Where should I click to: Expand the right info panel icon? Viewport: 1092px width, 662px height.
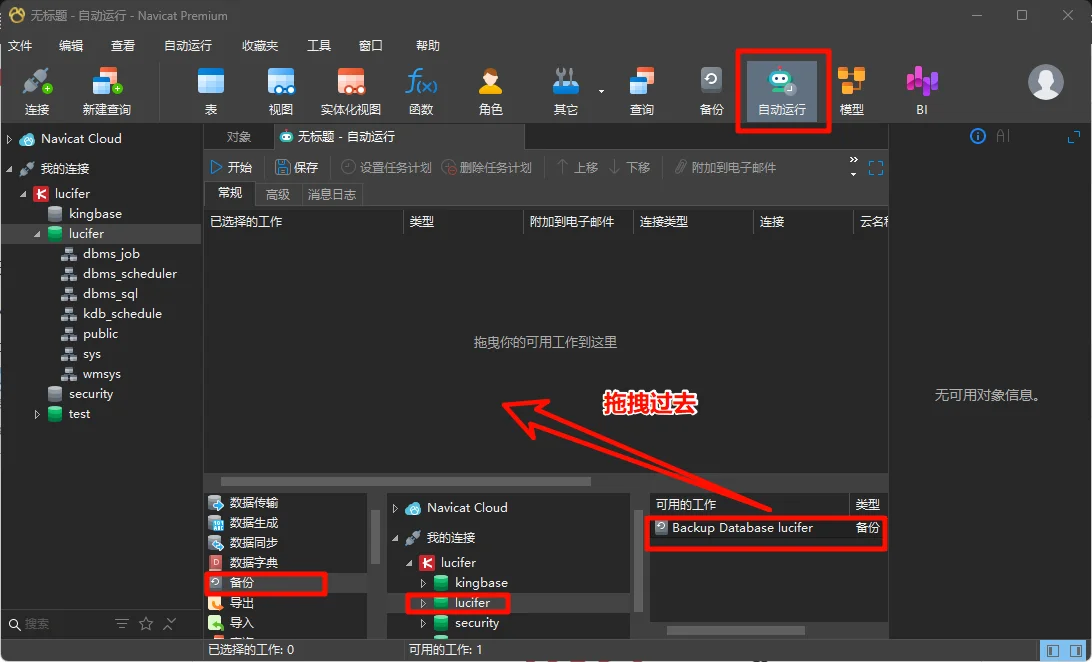(1074, 137)
